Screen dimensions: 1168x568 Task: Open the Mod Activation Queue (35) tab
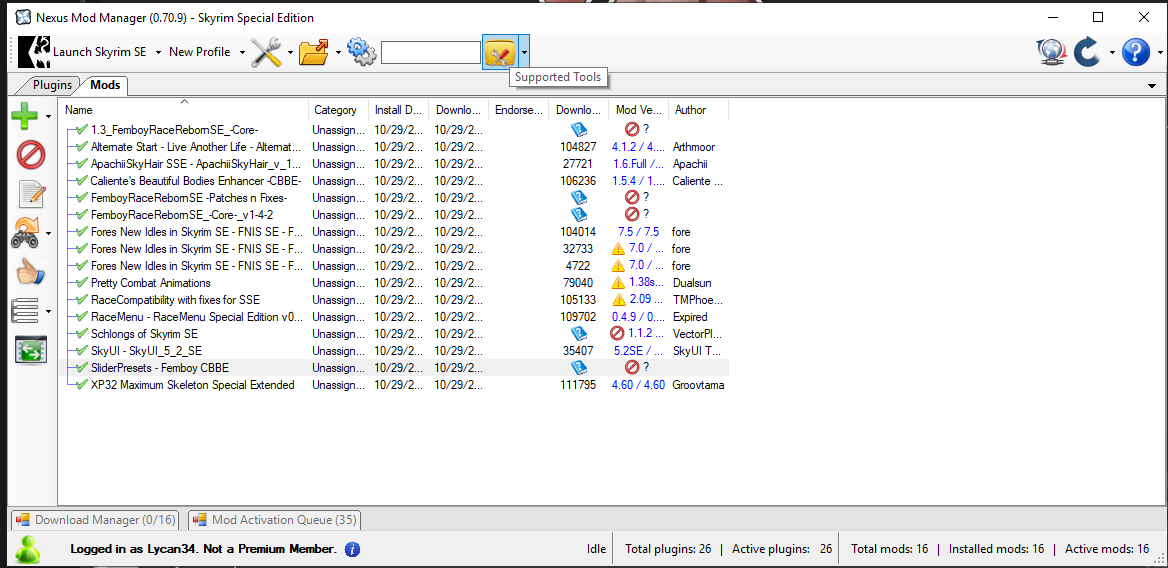click(275, 520)
